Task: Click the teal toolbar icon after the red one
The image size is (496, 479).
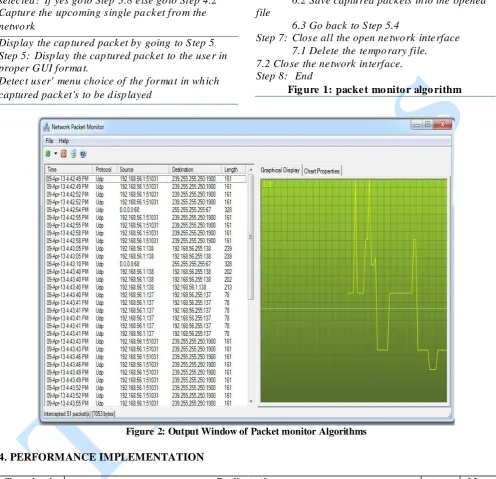Action: click(x=73, y=154)
